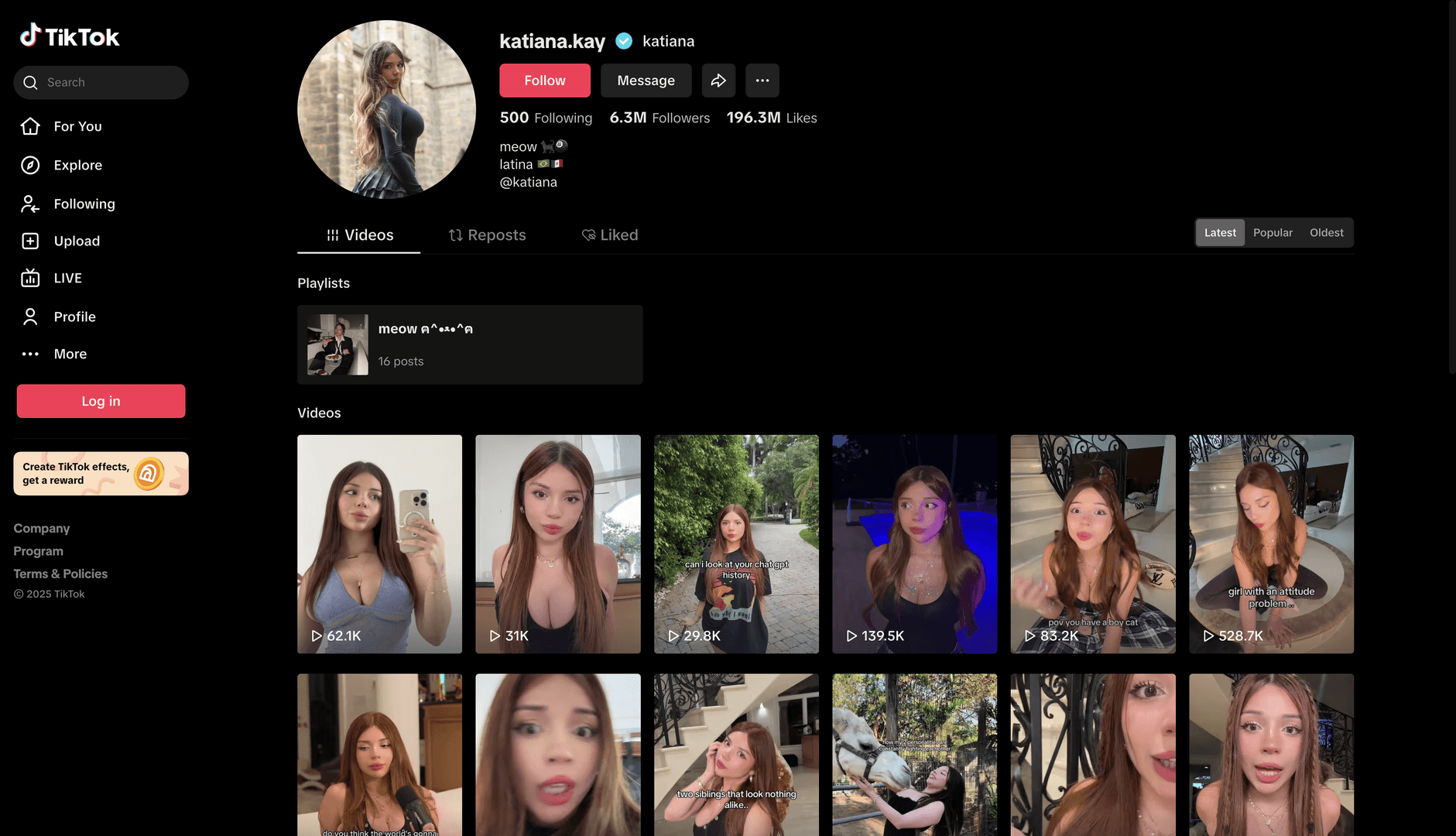
Task: Click the TikTok logo
Action: tap(70, 36)
